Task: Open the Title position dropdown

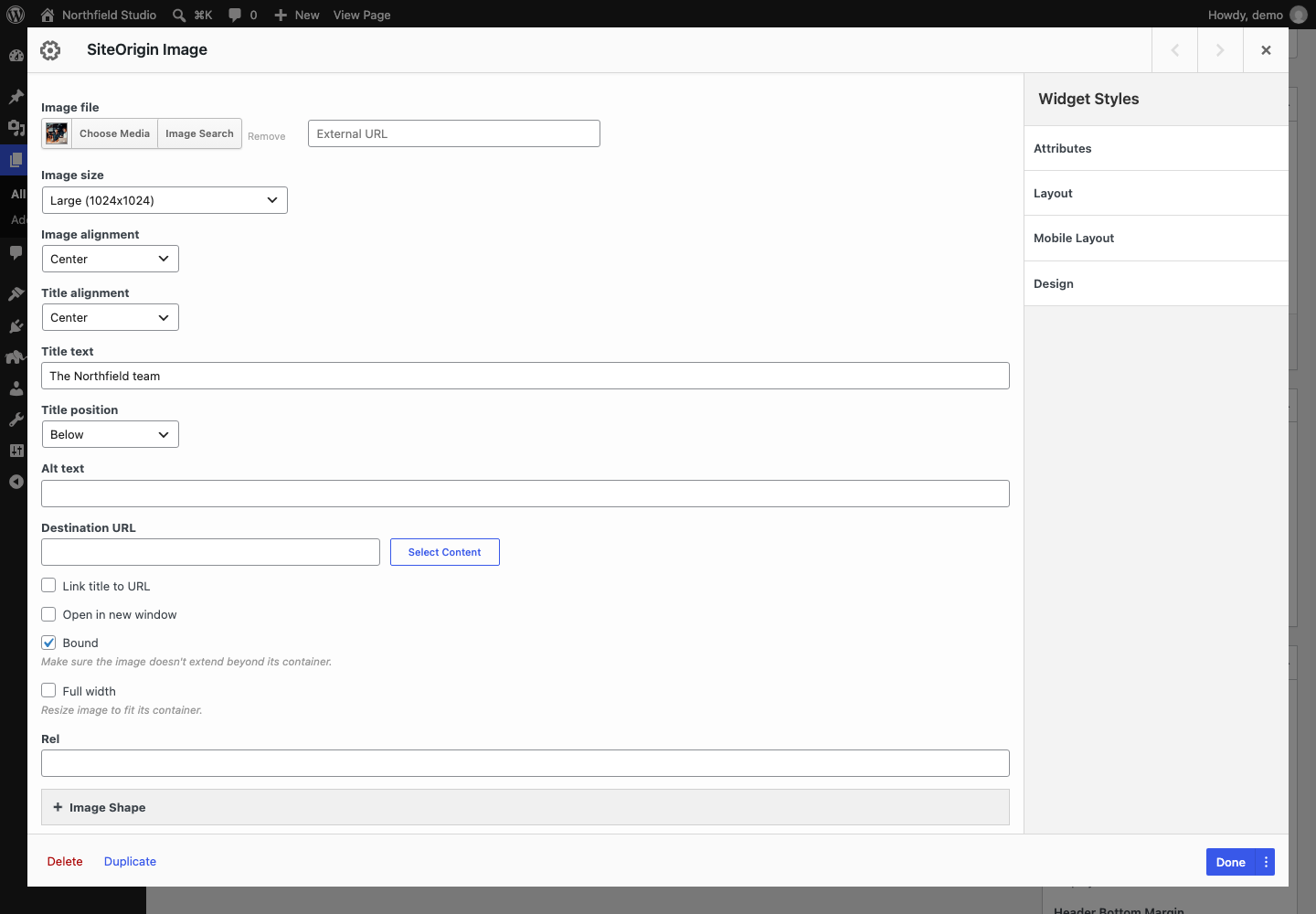Action: click(111, 434)
